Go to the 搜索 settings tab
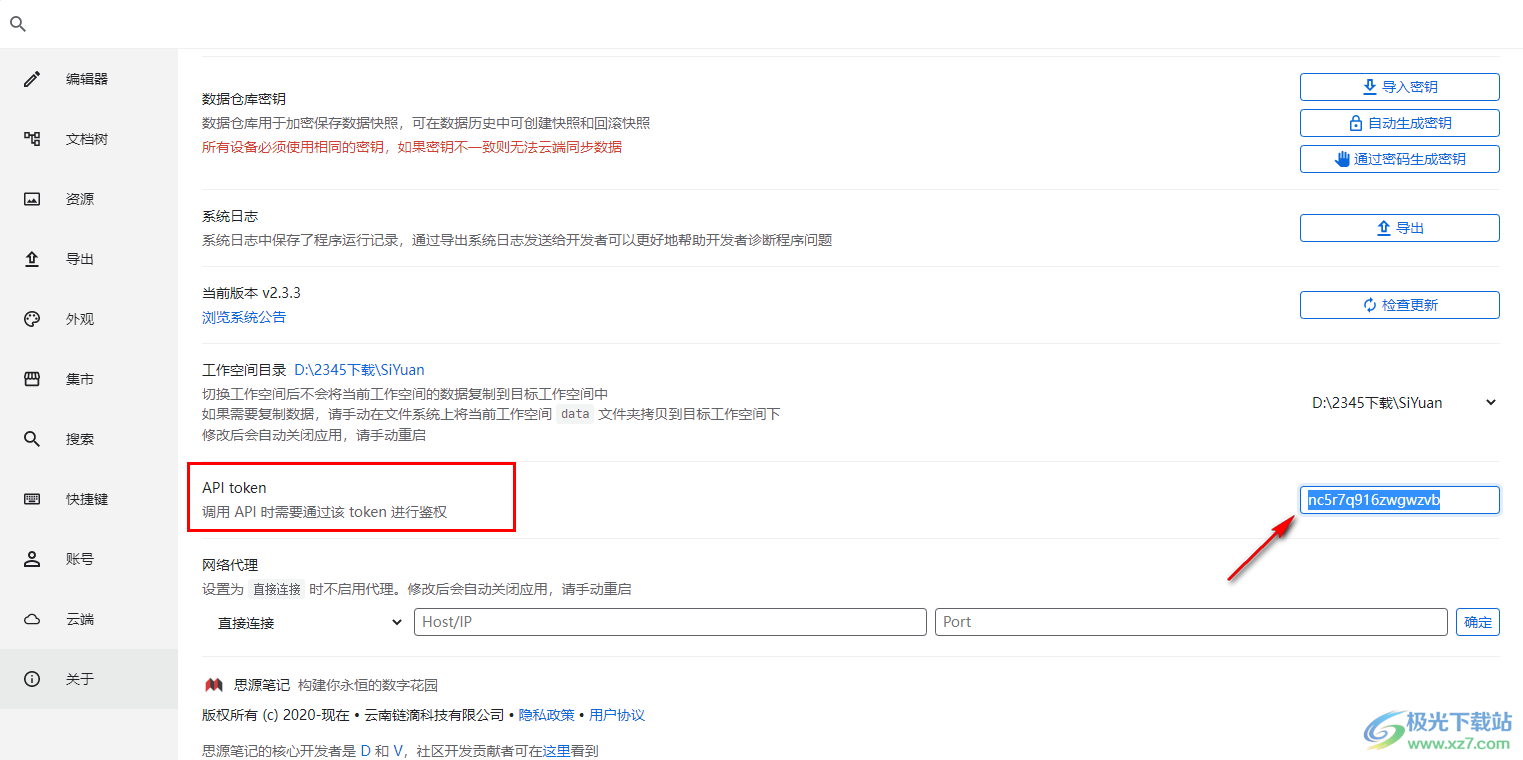The width and height of the screenshot is (1523, 760). coord(80,439)
